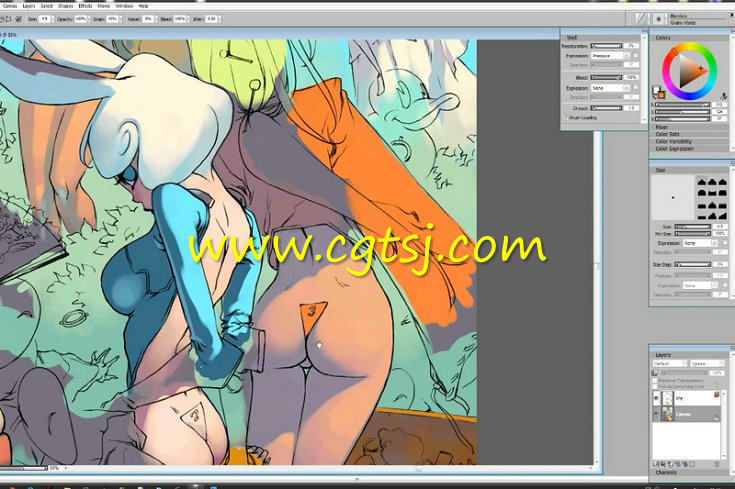Image resolution: width=735 pixels, height=489 pixels.
Task: Click the paper selector icon in the property bar
Action: [x=640, y=19]
